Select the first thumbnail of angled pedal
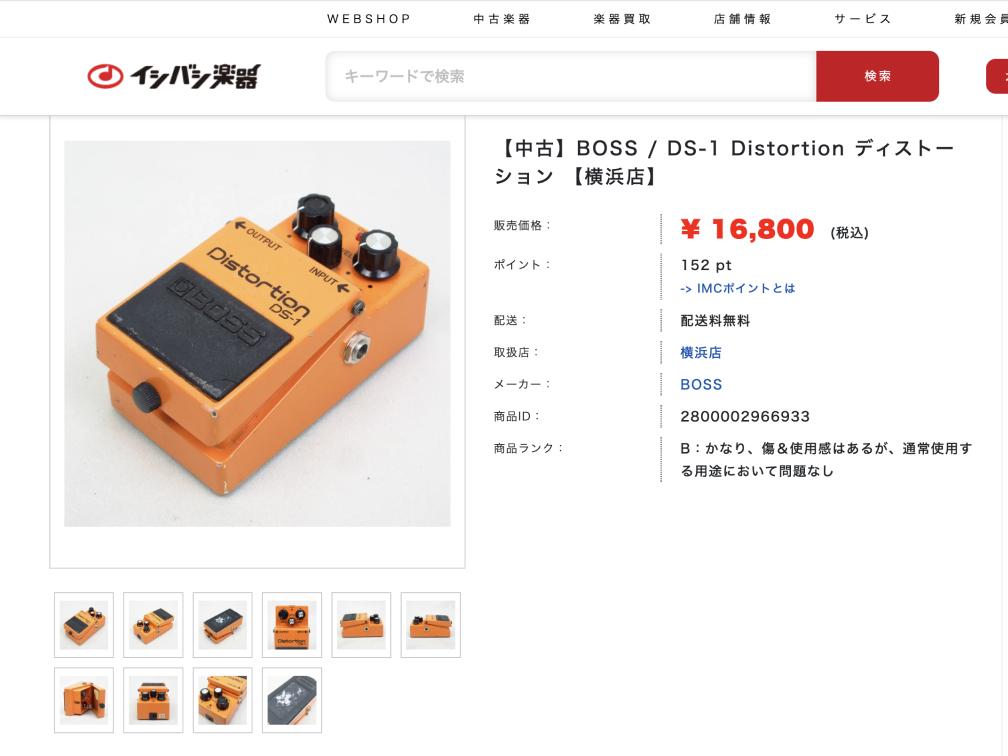This screenshot has height=756, width=1008. click(84, 625)
